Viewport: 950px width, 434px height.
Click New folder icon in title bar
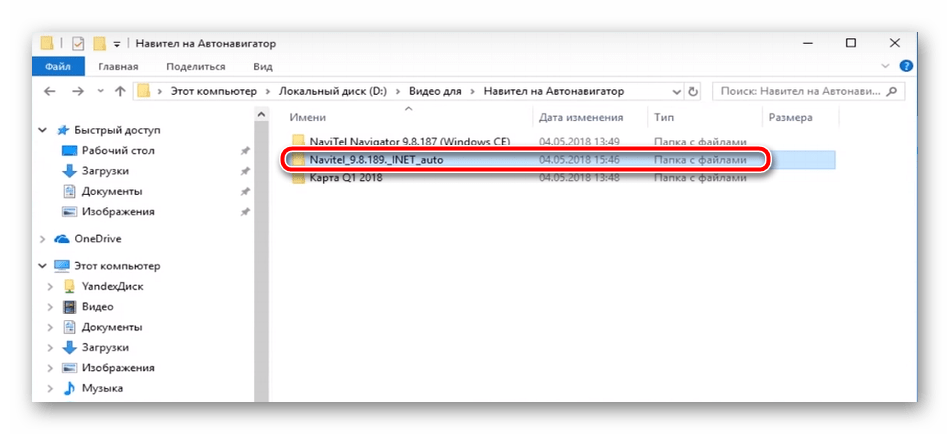click(x=99, y=44)
